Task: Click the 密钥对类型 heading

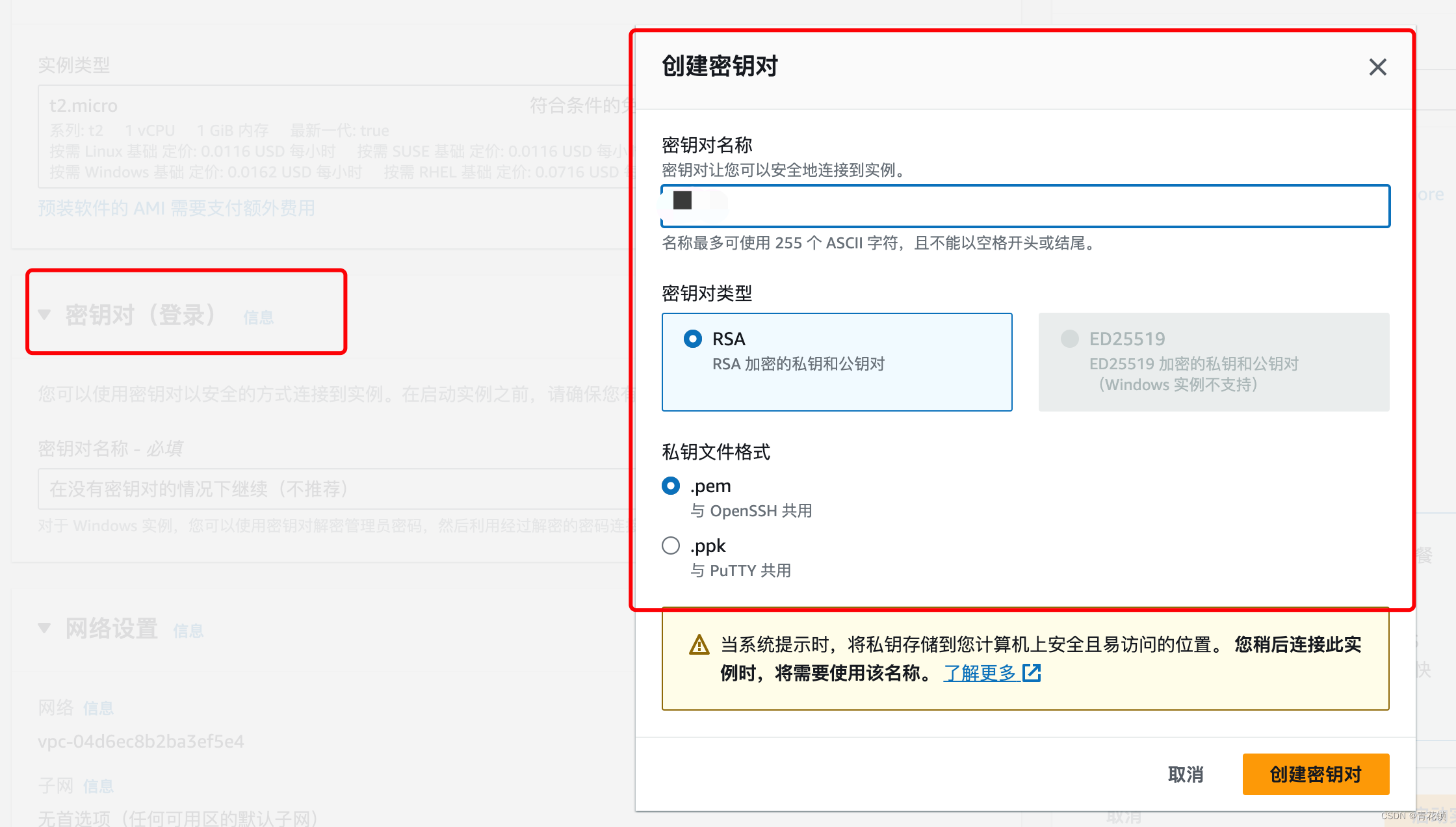Action: (707, 293)
